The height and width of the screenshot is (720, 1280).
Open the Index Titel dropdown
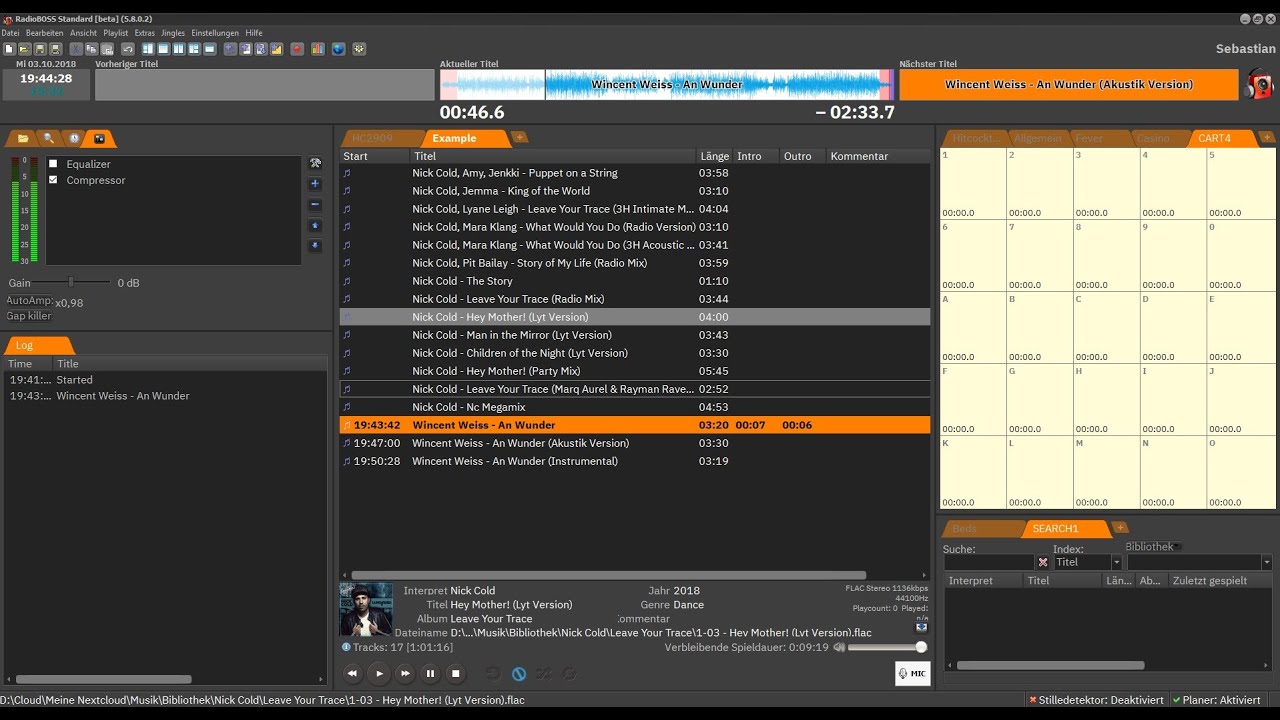tap(1116, 563)
